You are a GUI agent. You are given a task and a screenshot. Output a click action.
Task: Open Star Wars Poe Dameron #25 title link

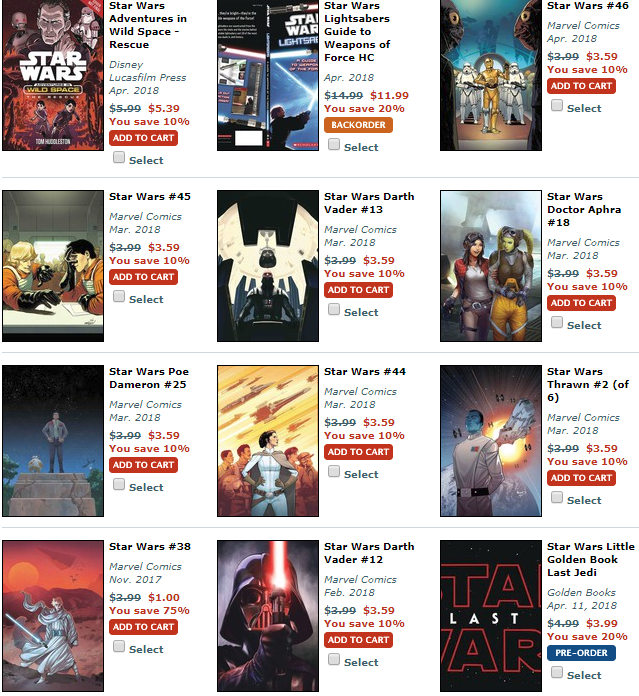pyautogui.click(x=149, y=378)
